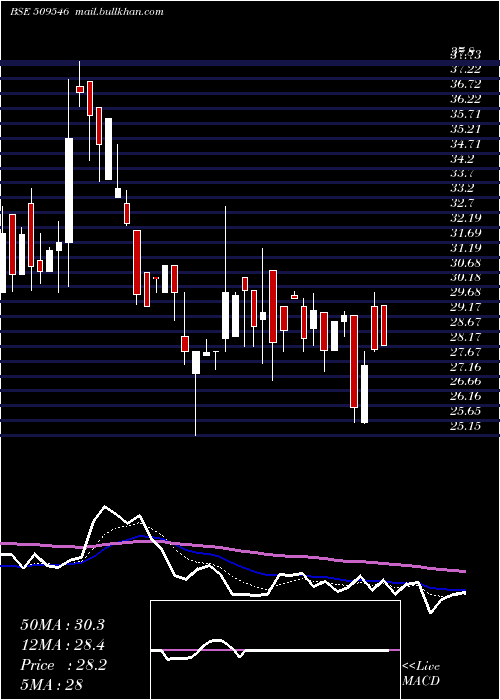Screen dimensions: 500x700
Task: Click inside the MACD inset chart box
Action: 275,650
